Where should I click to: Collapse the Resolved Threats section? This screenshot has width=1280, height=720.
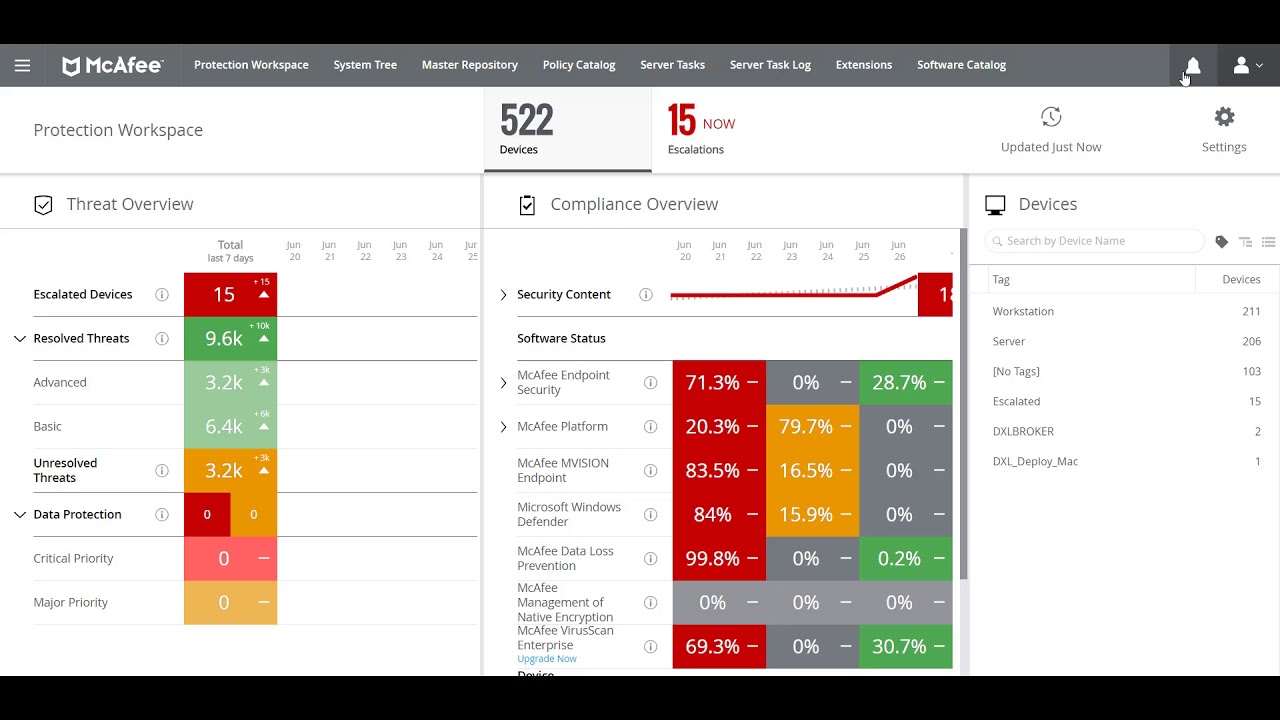point(19,339)
